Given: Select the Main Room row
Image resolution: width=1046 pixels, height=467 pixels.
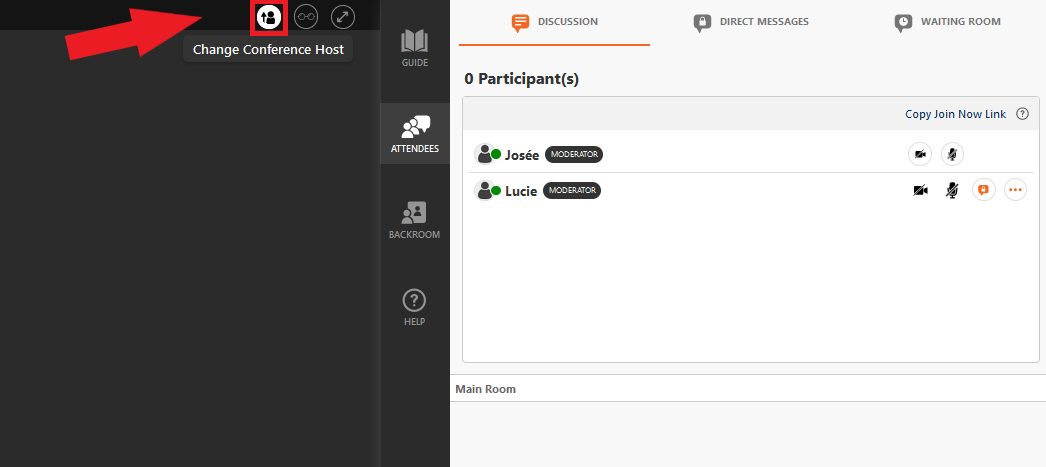Looking at the screenshot, I should pyautogui.click(x=748, y=388).
